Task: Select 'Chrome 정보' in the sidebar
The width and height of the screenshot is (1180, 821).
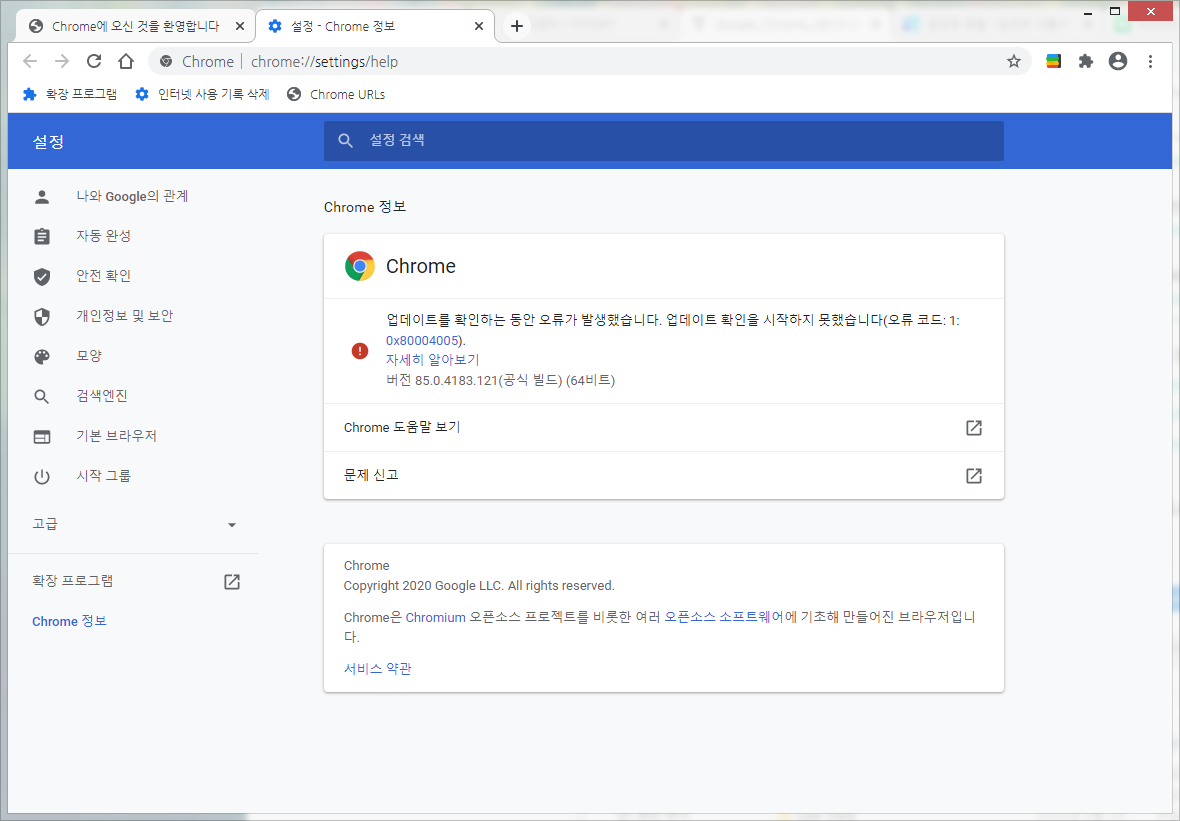Action: (x=69, y=621)
